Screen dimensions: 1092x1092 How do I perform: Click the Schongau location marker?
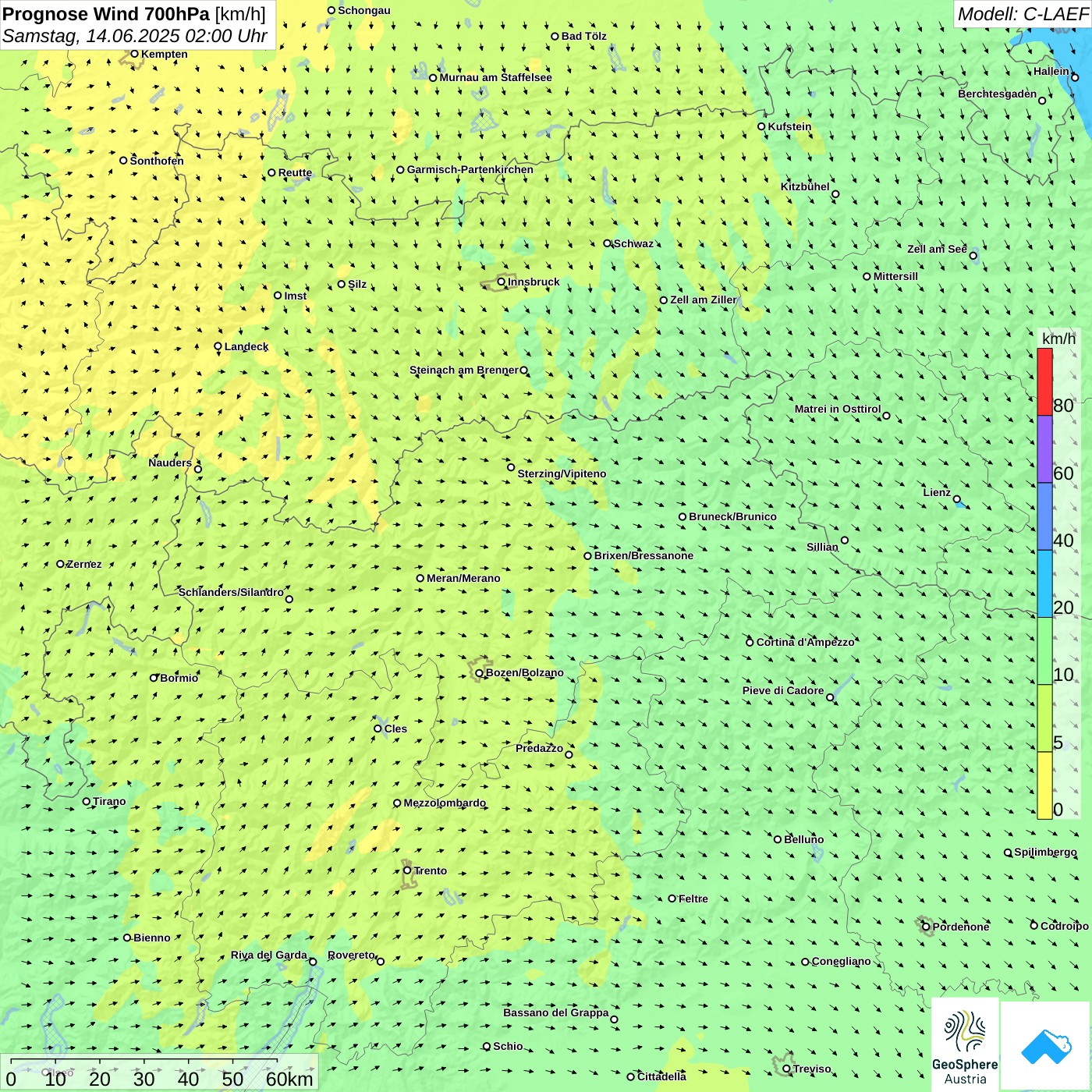331,10
